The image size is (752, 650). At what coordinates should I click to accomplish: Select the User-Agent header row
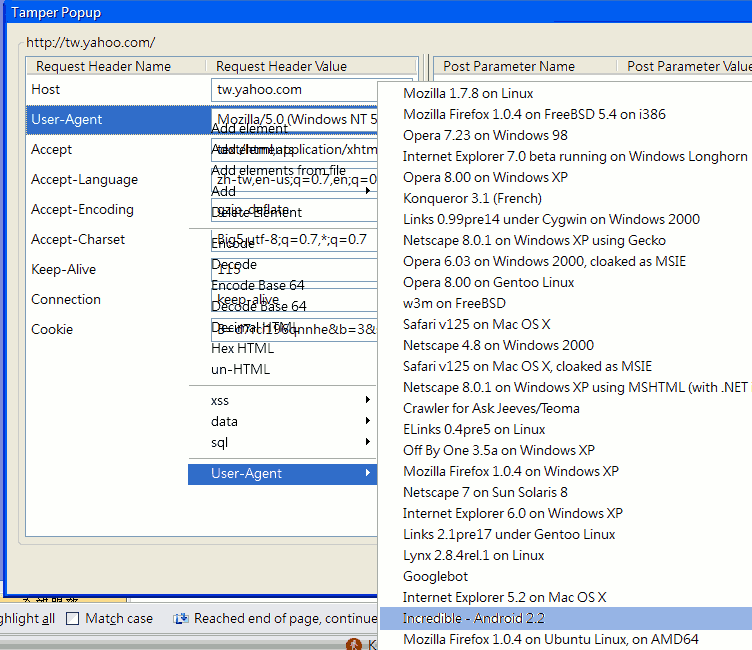click(x=201, y=119)
